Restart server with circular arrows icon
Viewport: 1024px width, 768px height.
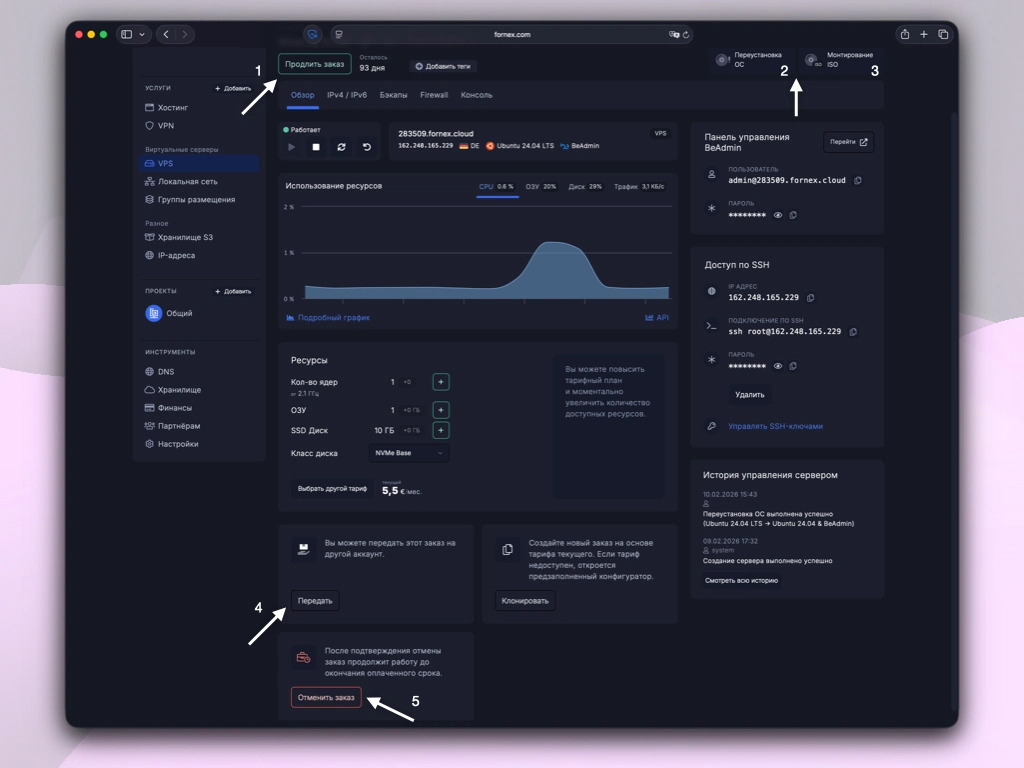[341, 147]
